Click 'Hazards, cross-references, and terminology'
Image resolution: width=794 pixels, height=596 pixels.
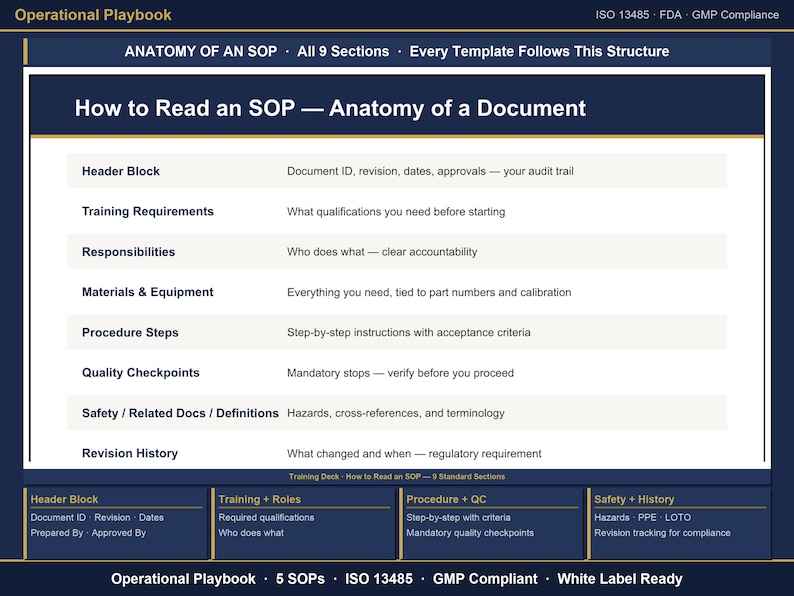[x=395, y=413]
